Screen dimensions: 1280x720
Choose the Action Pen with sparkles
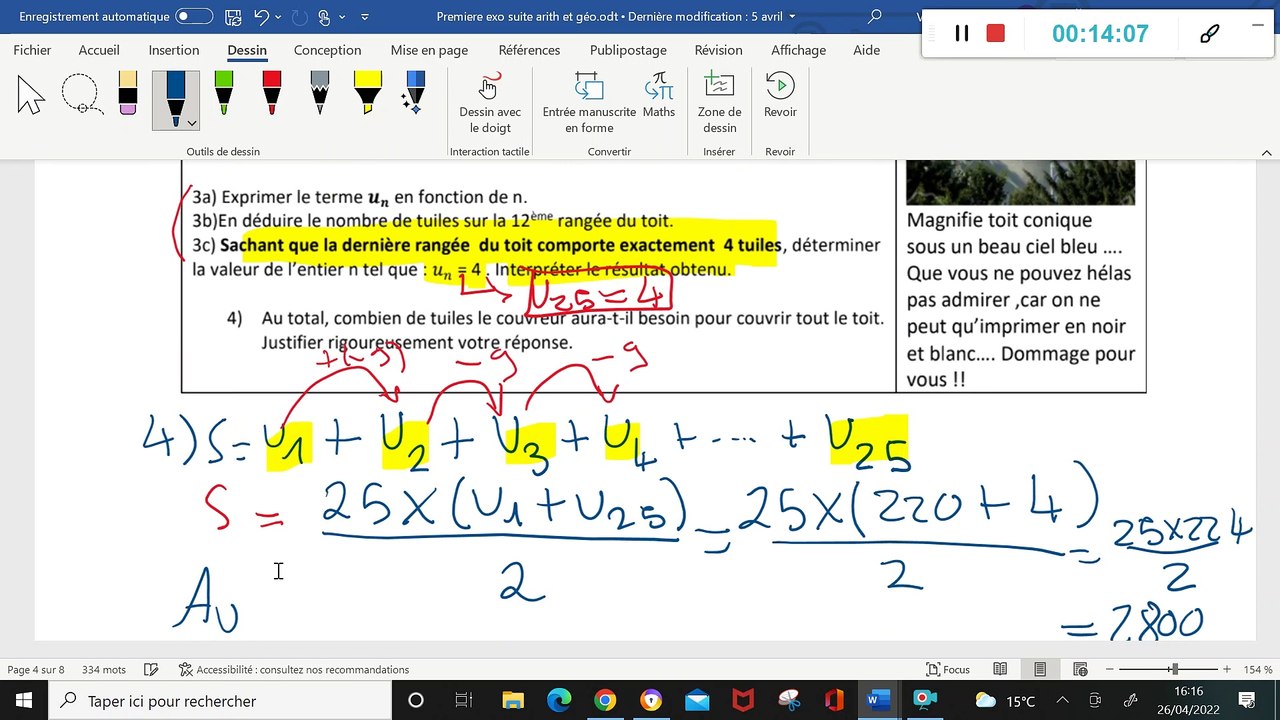click(414, 93)
